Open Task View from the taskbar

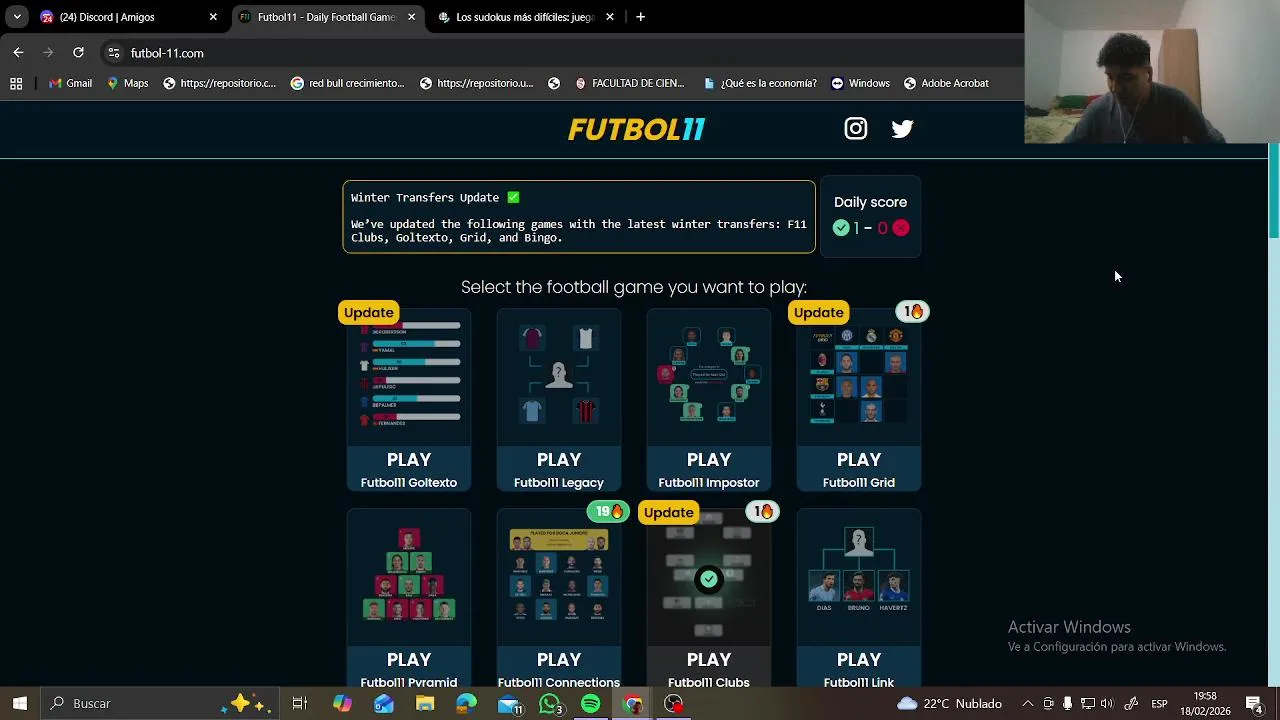[299, 703]
